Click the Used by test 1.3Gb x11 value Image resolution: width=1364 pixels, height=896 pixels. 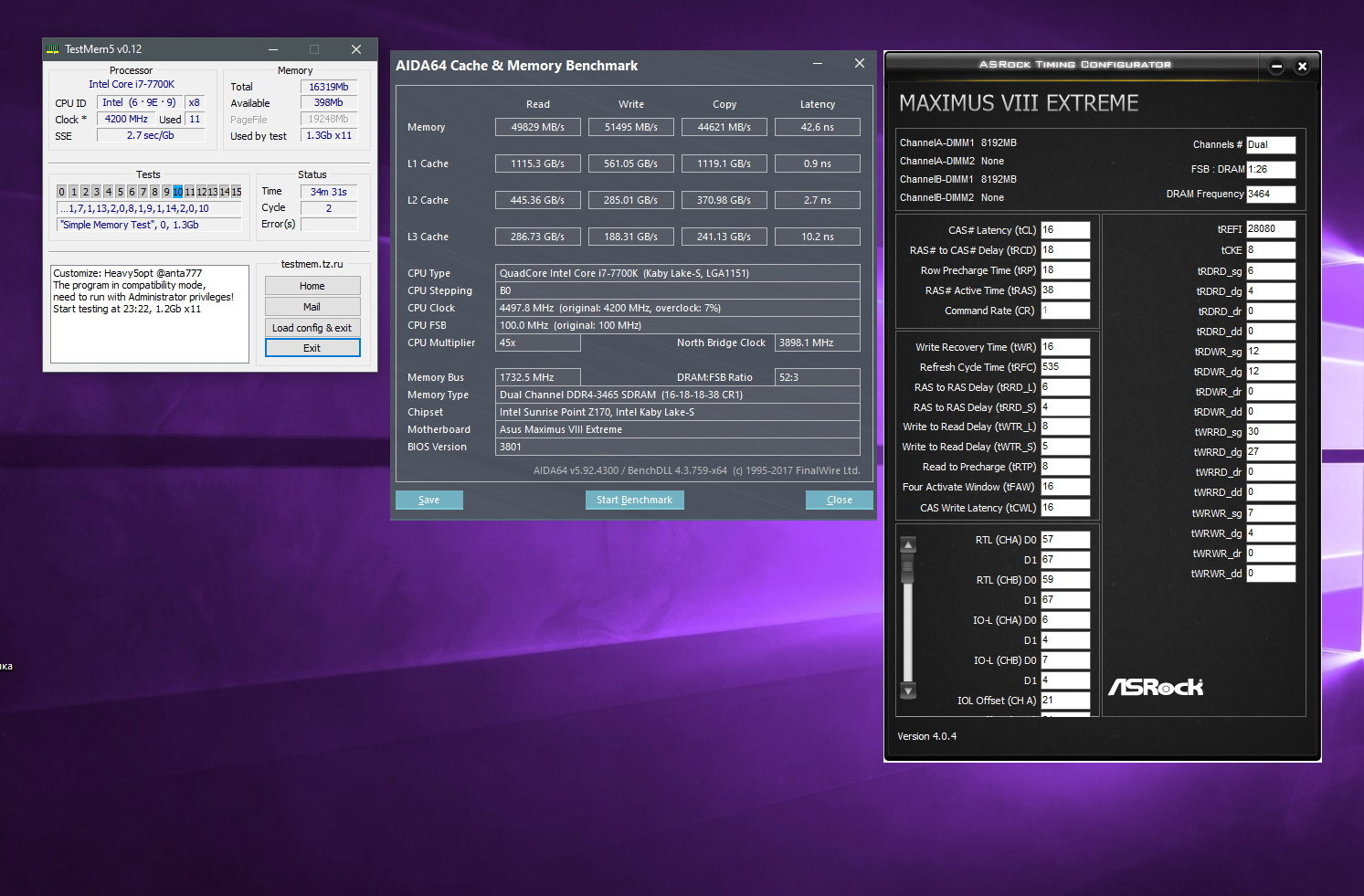point(329,135)
